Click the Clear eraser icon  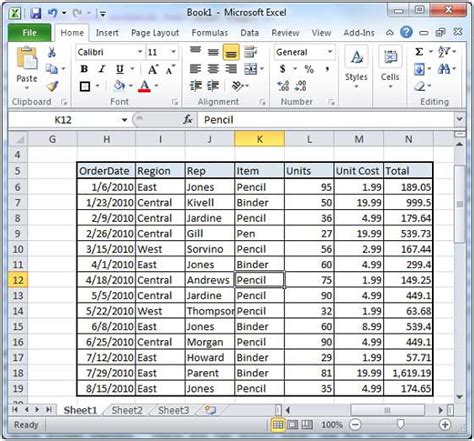coord(420,86)
